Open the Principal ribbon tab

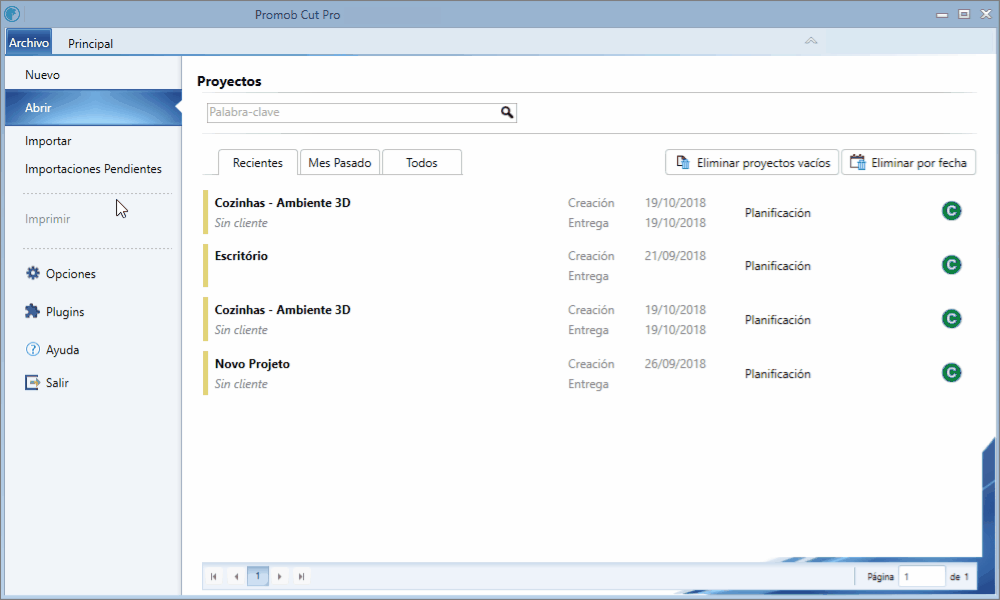pyautogui.click(x=91, y=43)
